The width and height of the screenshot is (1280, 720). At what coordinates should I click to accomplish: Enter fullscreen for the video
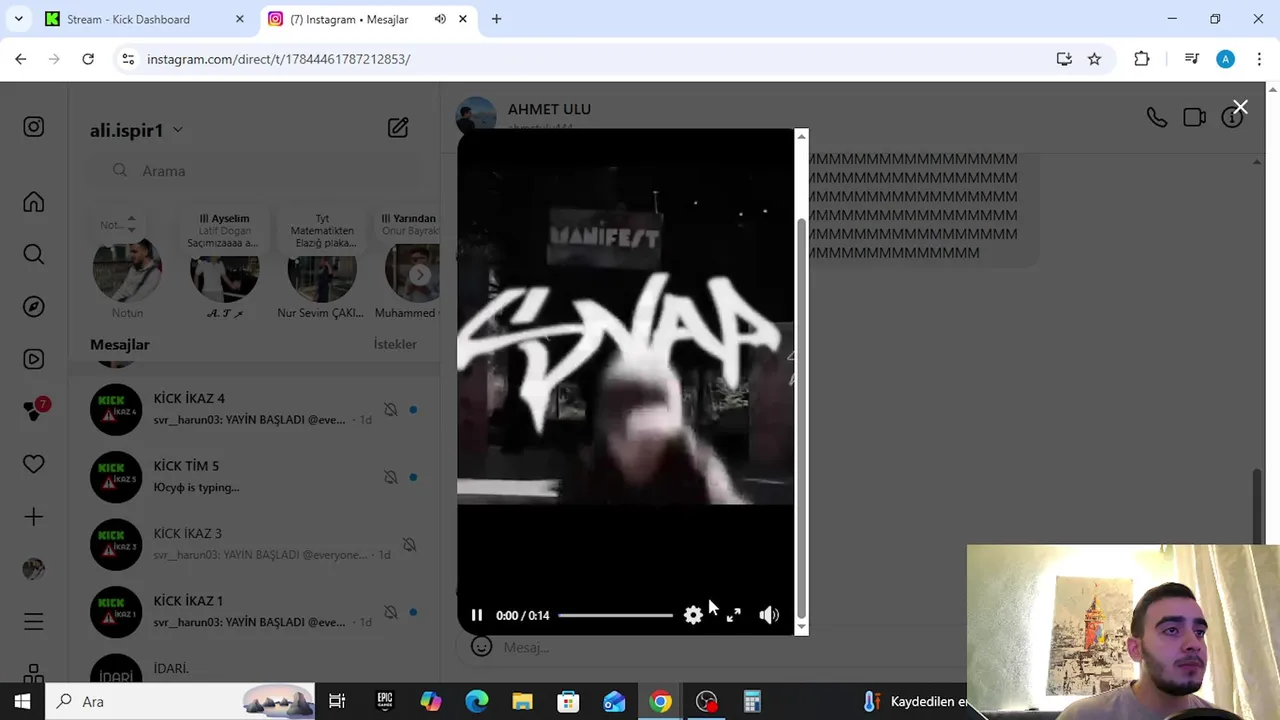click(733, 615)
